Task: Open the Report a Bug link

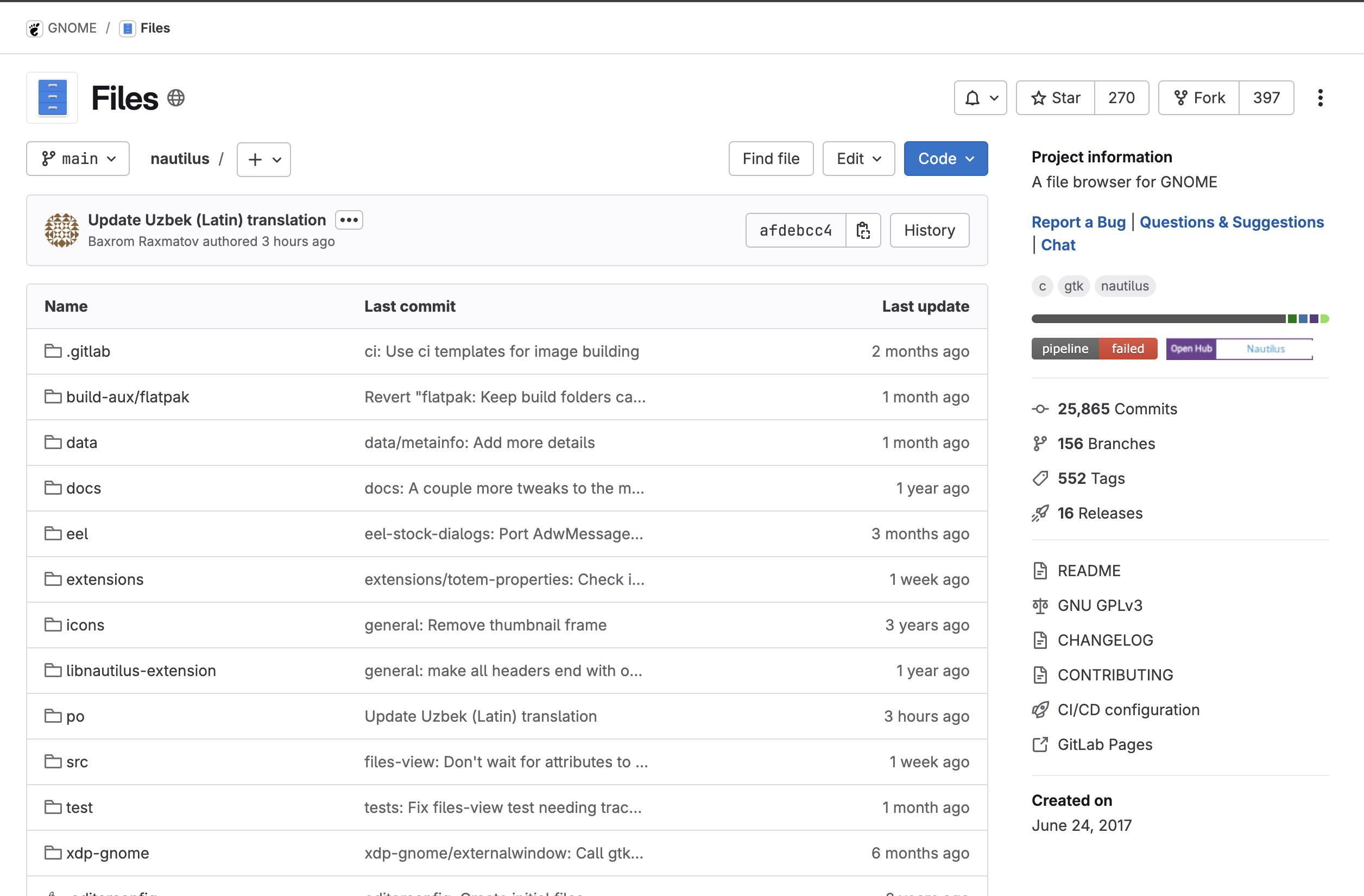Action: tap(1078, 222)
